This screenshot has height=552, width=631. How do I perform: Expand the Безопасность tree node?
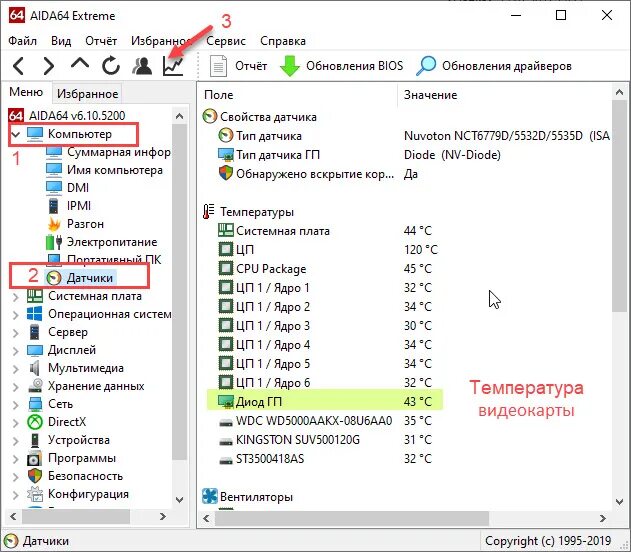pyautogui.click(x=16, y=476)
